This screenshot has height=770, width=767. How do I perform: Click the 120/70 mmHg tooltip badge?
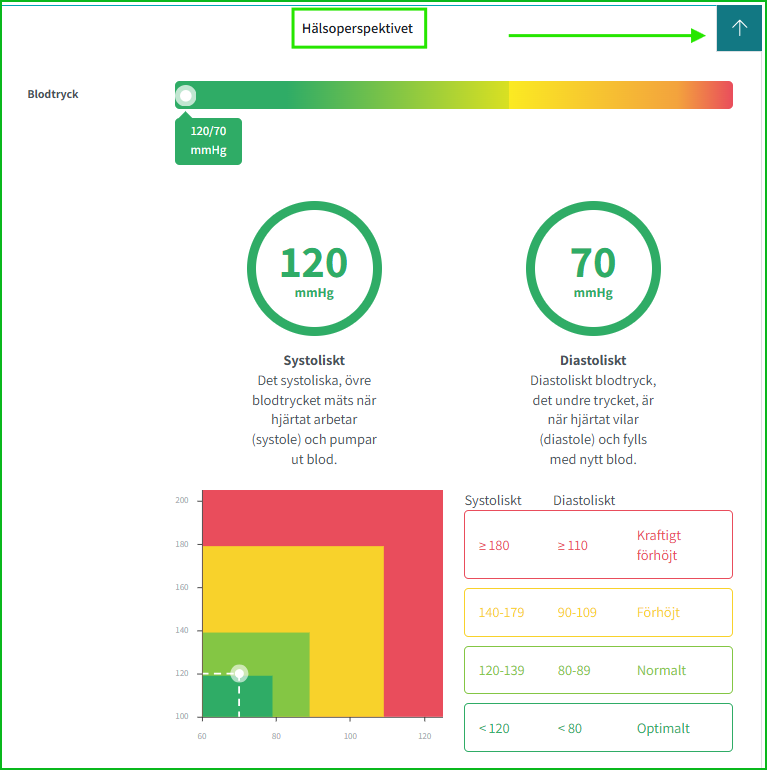point(208,141)
